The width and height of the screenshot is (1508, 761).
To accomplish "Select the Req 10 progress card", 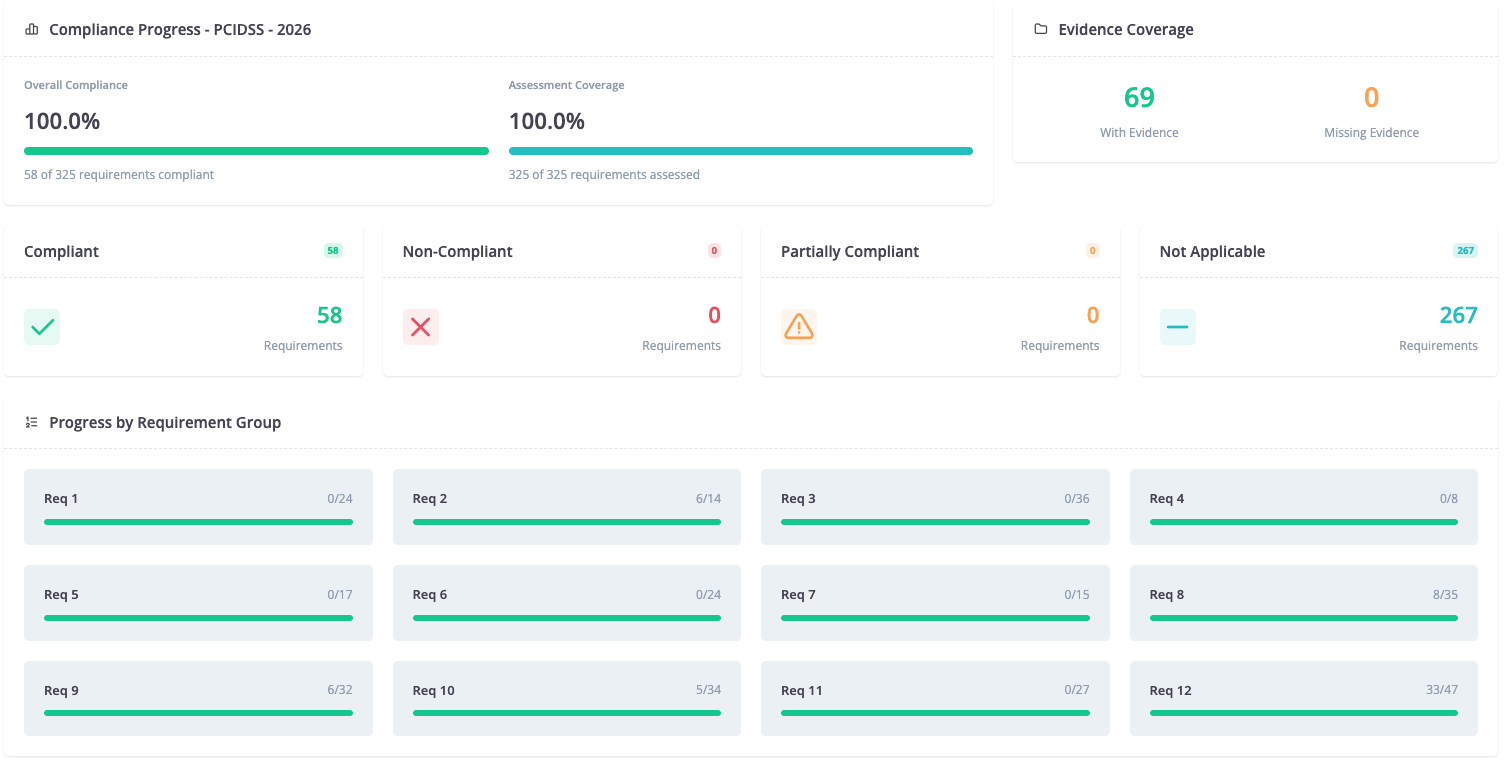I will (x=567, y=699).
